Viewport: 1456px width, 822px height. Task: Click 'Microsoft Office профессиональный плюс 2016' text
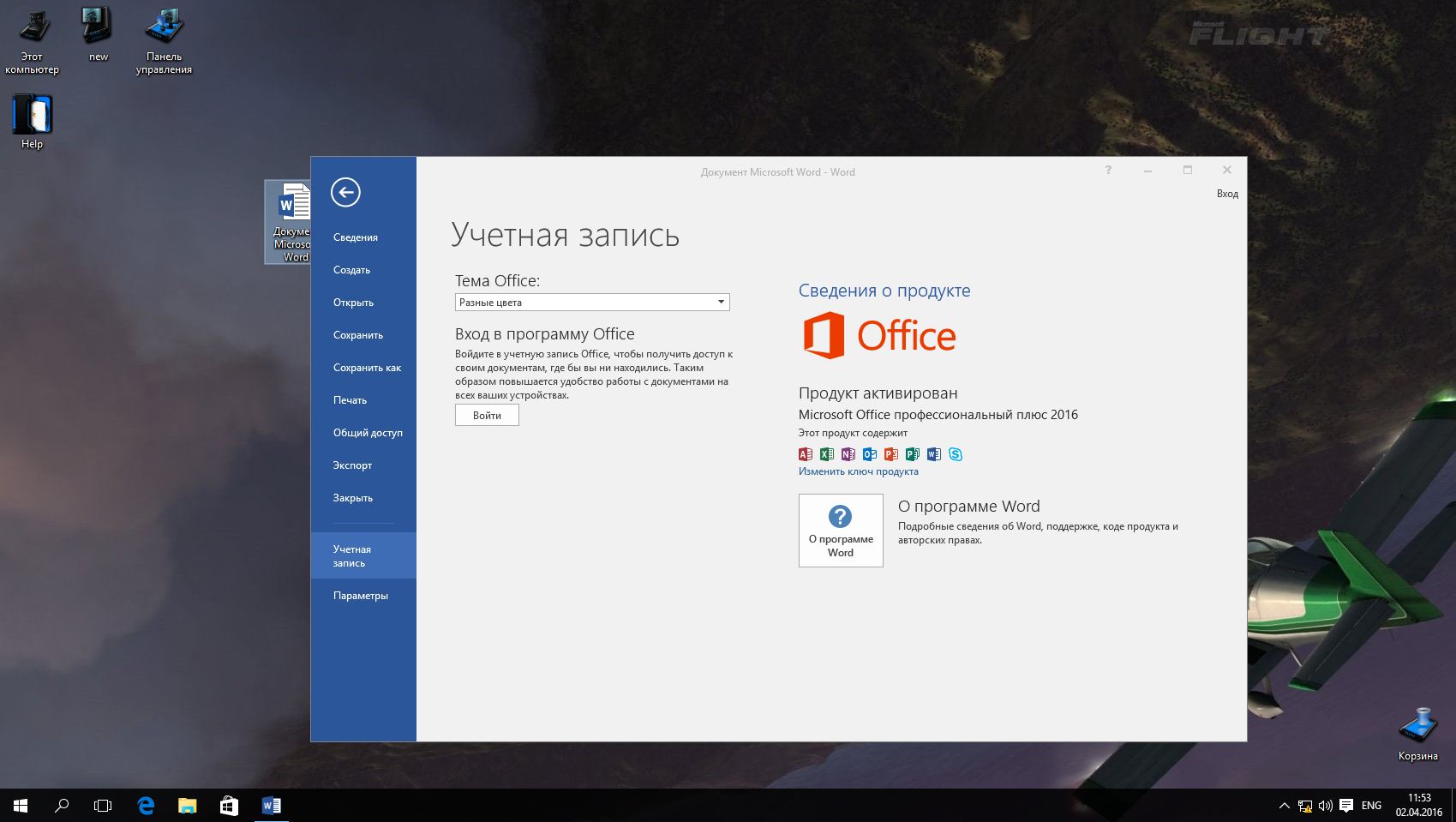click(x=938, y=415)
